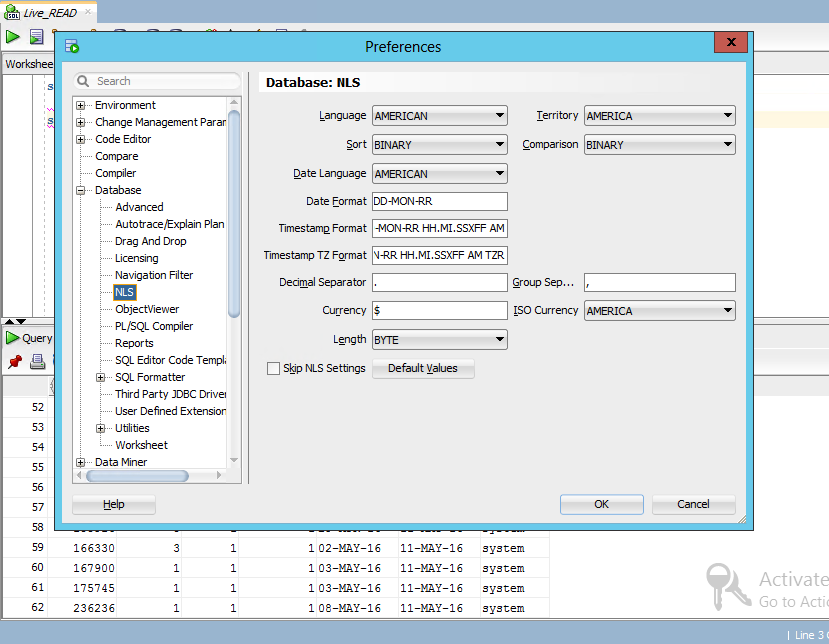Toggle Skip NLS Settings checkbox
829x644 pixels.
[273, 369]
